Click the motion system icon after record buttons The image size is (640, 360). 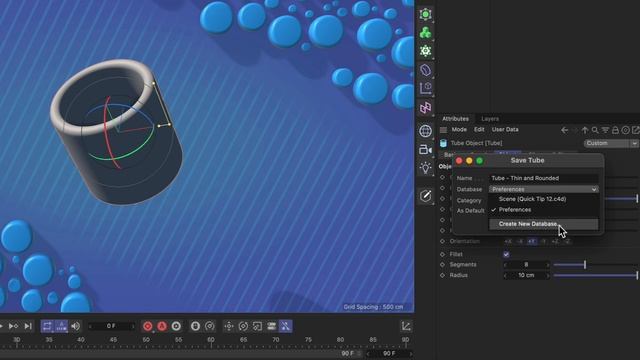196,326
